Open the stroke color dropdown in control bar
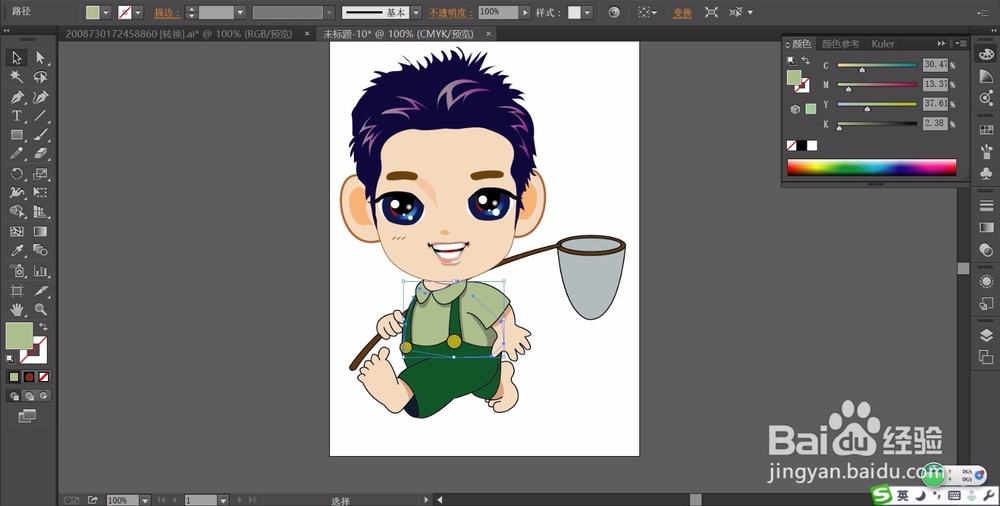1000x506 pixels. tap(138, 12)
